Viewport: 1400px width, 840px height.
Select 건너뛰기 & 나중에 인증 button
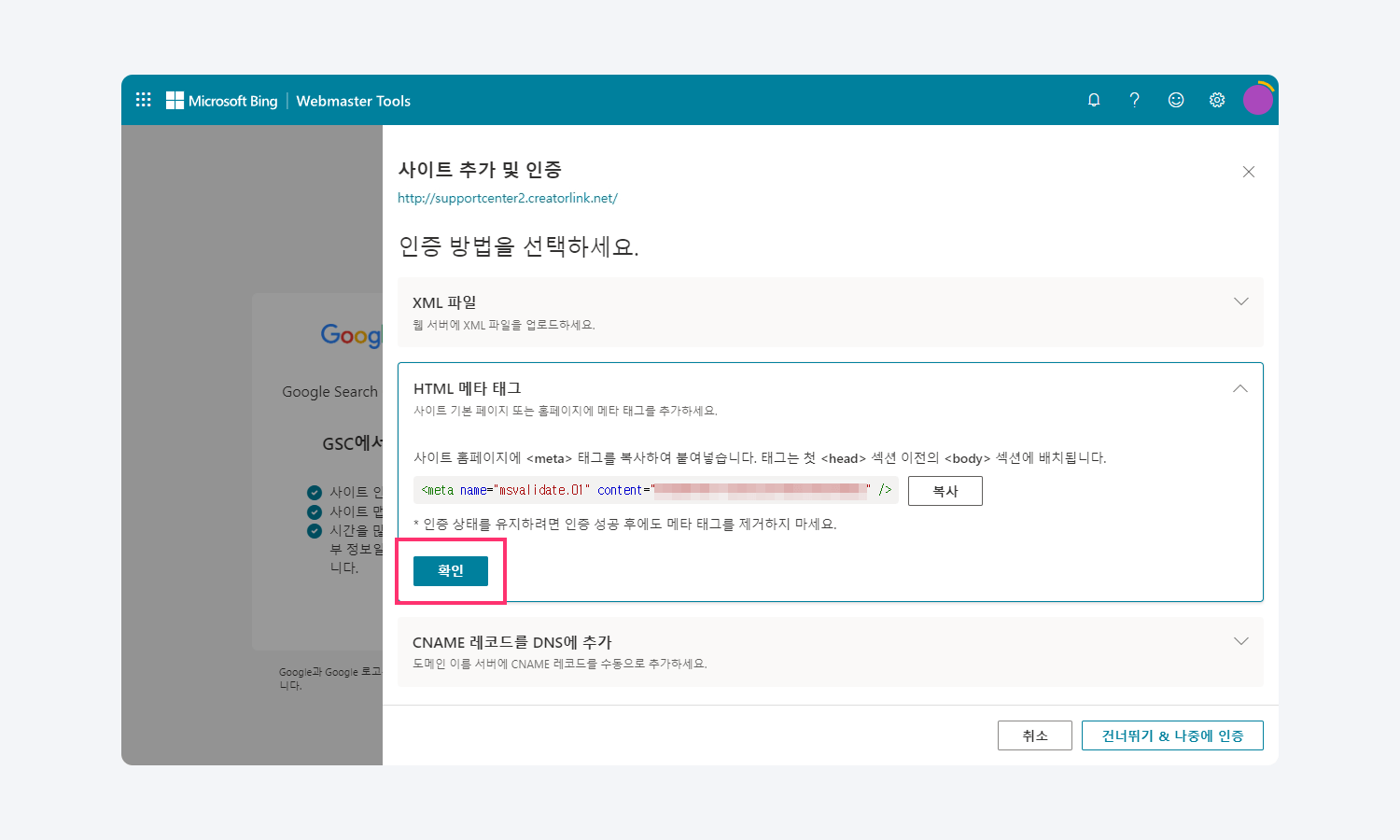1171,735
